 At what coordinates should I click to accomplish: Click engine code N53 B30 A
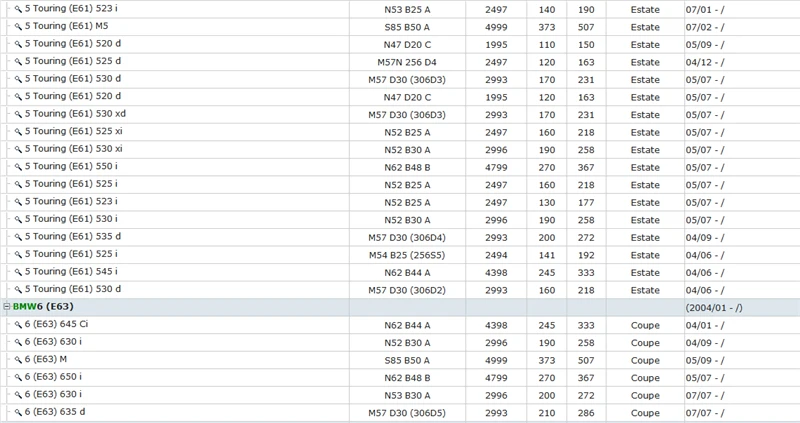coord(407,395)
